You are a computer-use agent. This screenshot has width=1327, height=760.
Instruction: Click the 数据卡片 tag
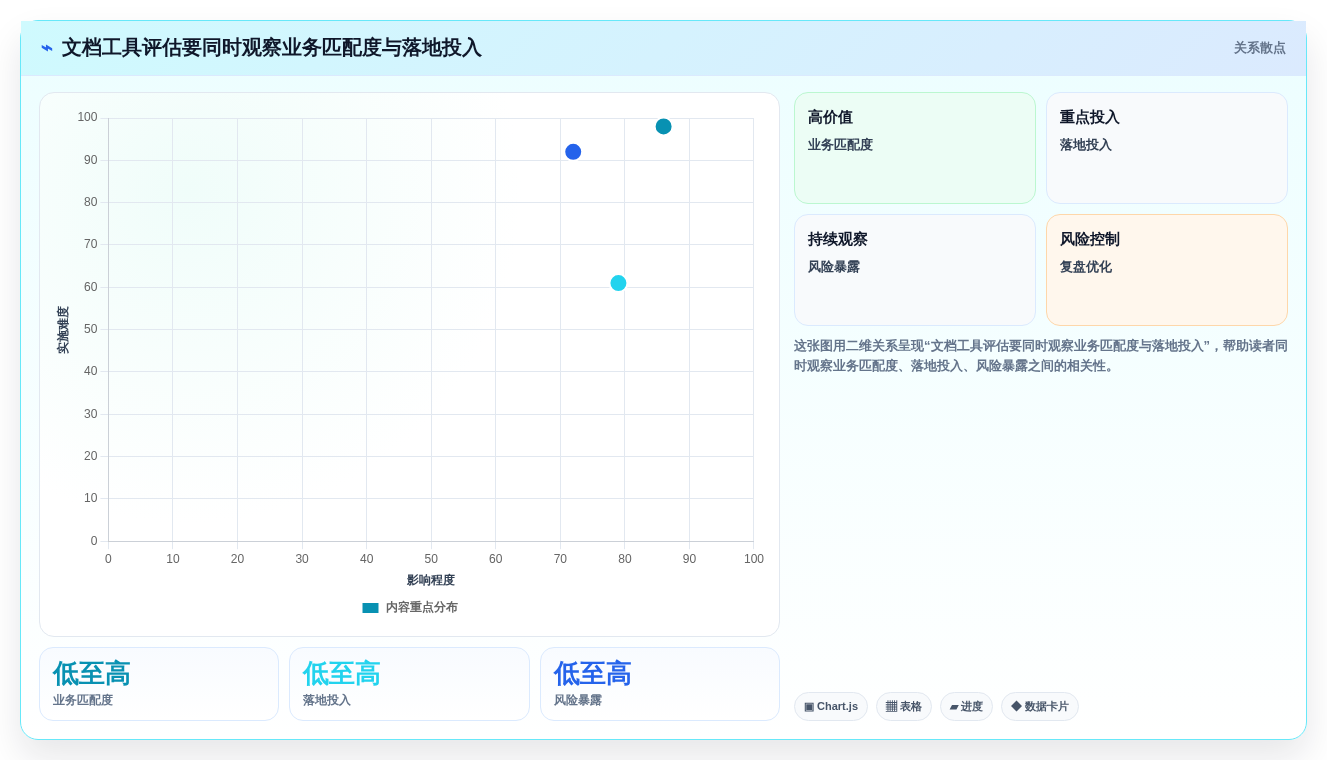tap(1039, 706)
